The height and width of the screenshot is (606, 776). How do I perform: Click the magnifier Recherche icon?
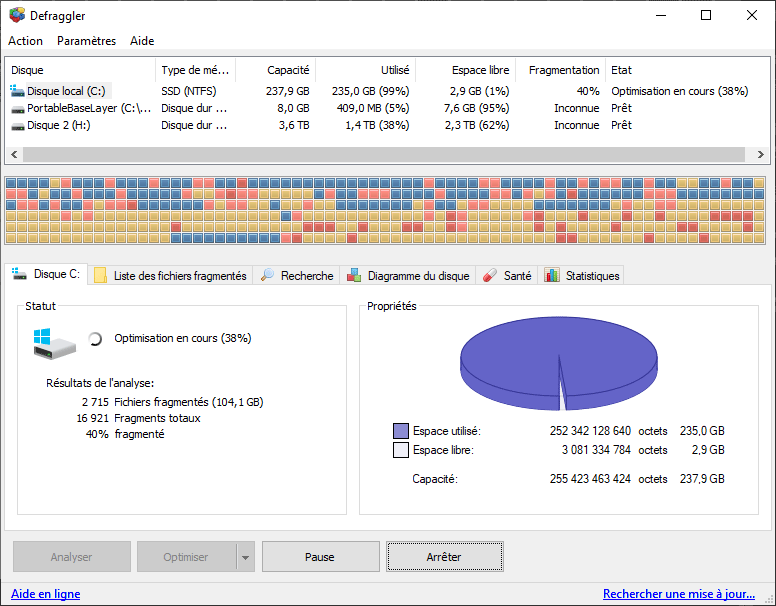point(267,275)
